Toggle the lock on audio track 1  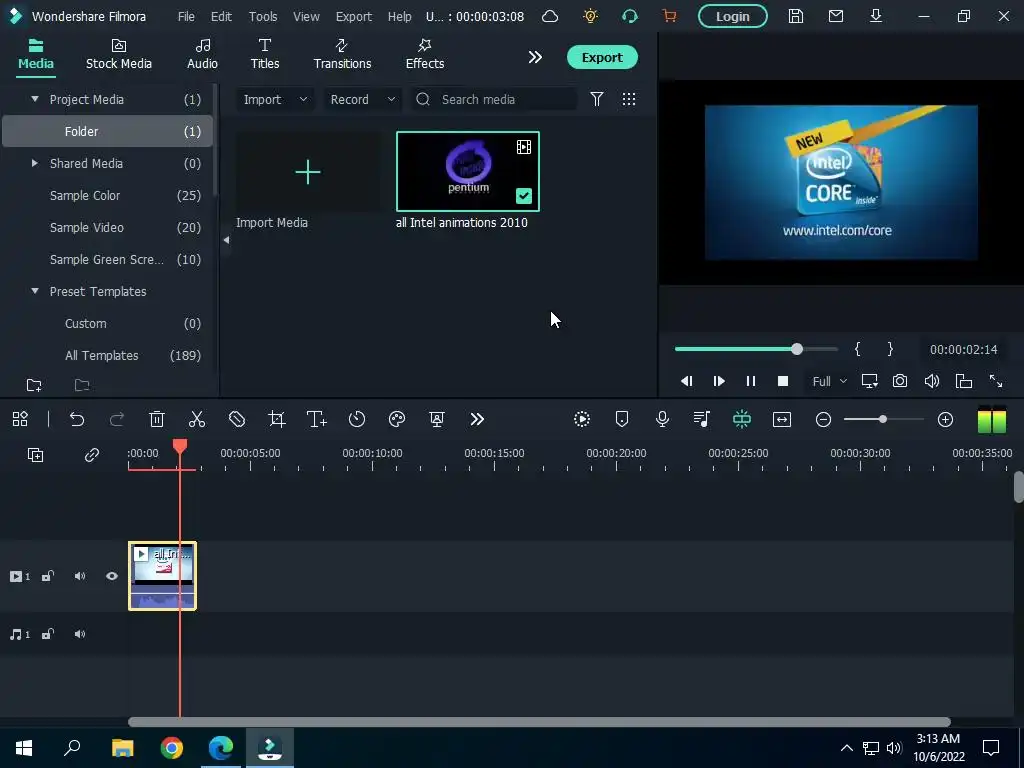coord(48,634)
